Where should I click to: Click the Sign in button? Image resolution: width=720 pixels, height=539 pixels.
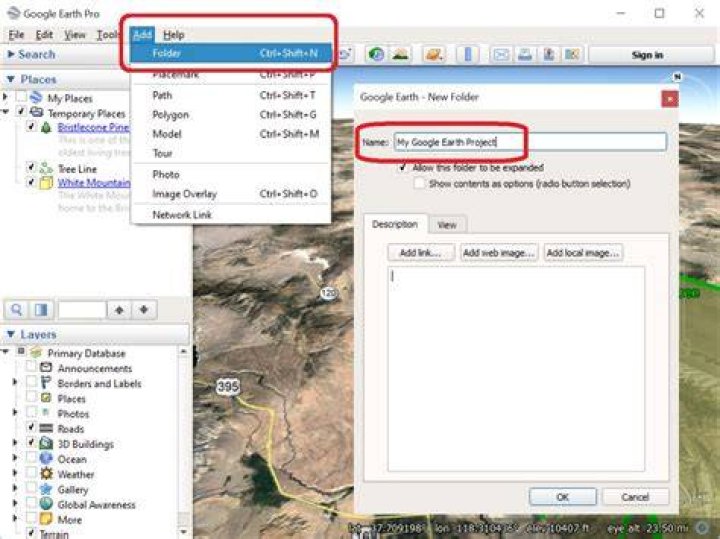click(x=647, y=55)
